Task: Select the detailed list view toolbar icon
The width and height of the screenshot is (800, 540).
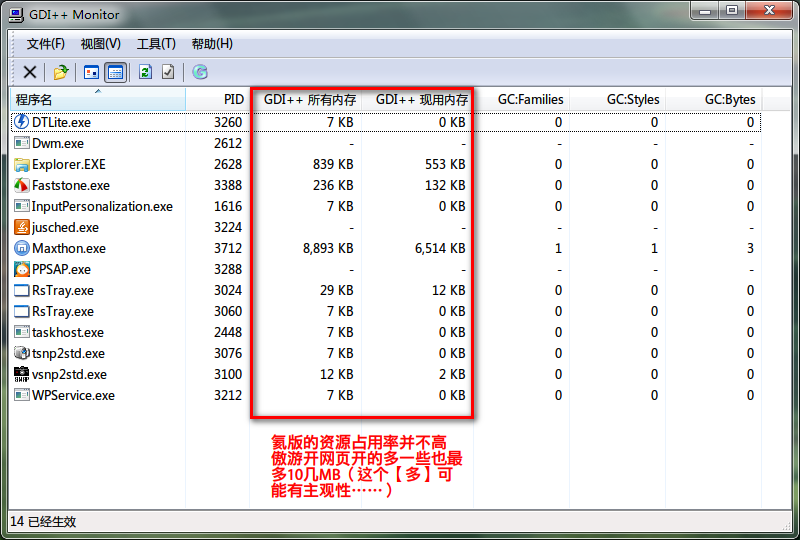Action: pyautogui.click(x=115, y=72)
